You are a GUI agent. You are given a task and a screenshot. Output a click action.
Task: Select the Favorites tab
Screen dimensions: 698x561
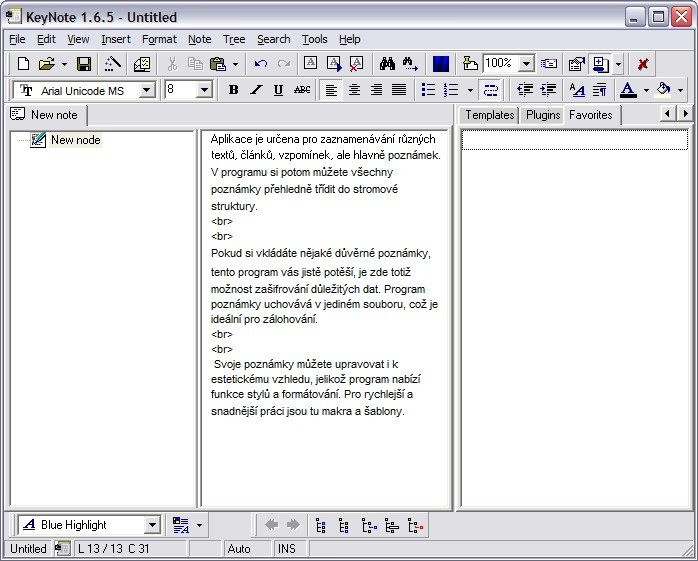tap(590, 115)
